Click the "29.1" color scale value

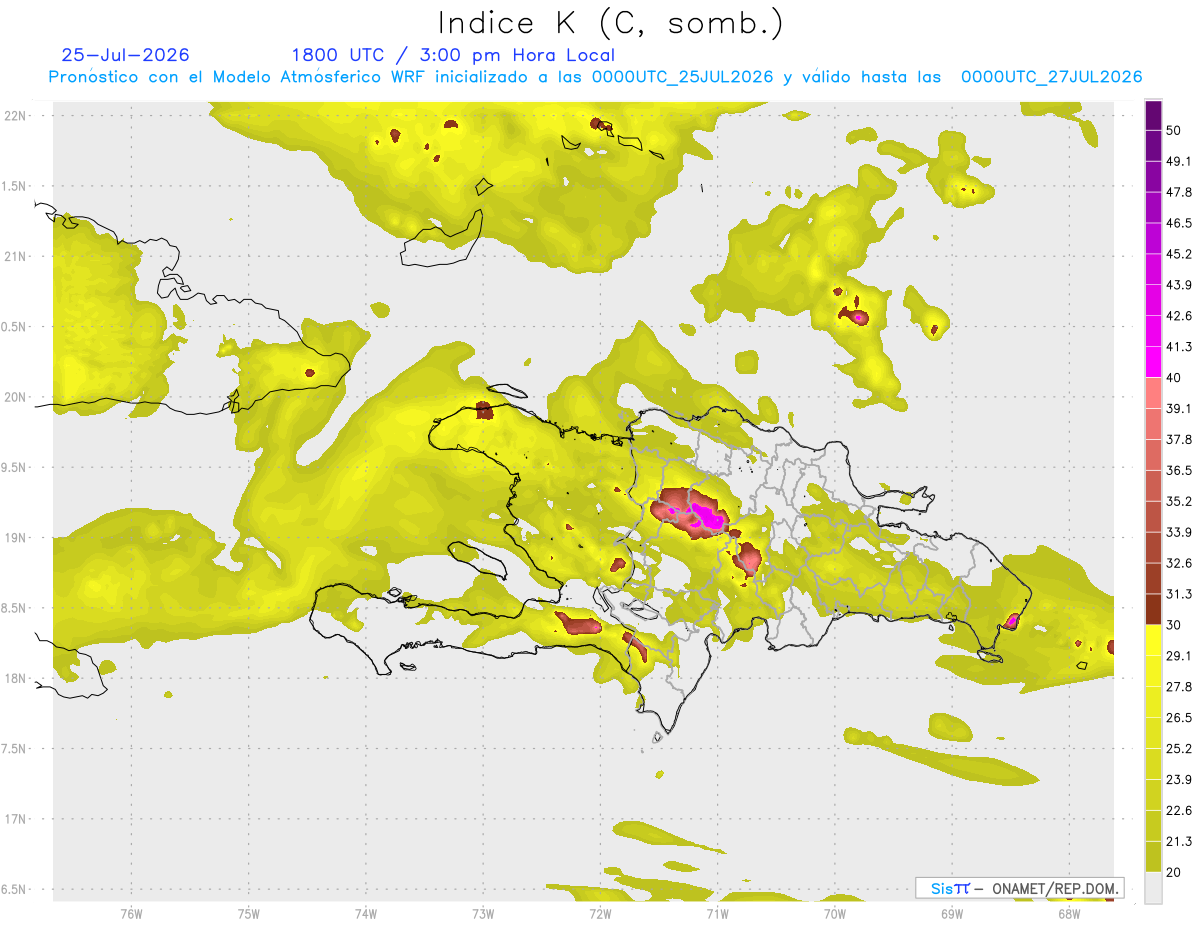[x=1179, y=656]
